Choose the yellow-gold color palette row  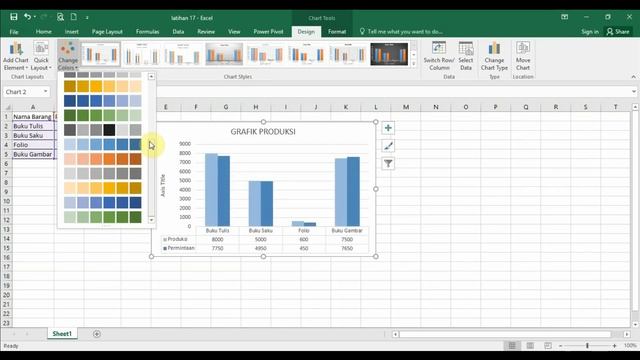[x=102, y=86]
